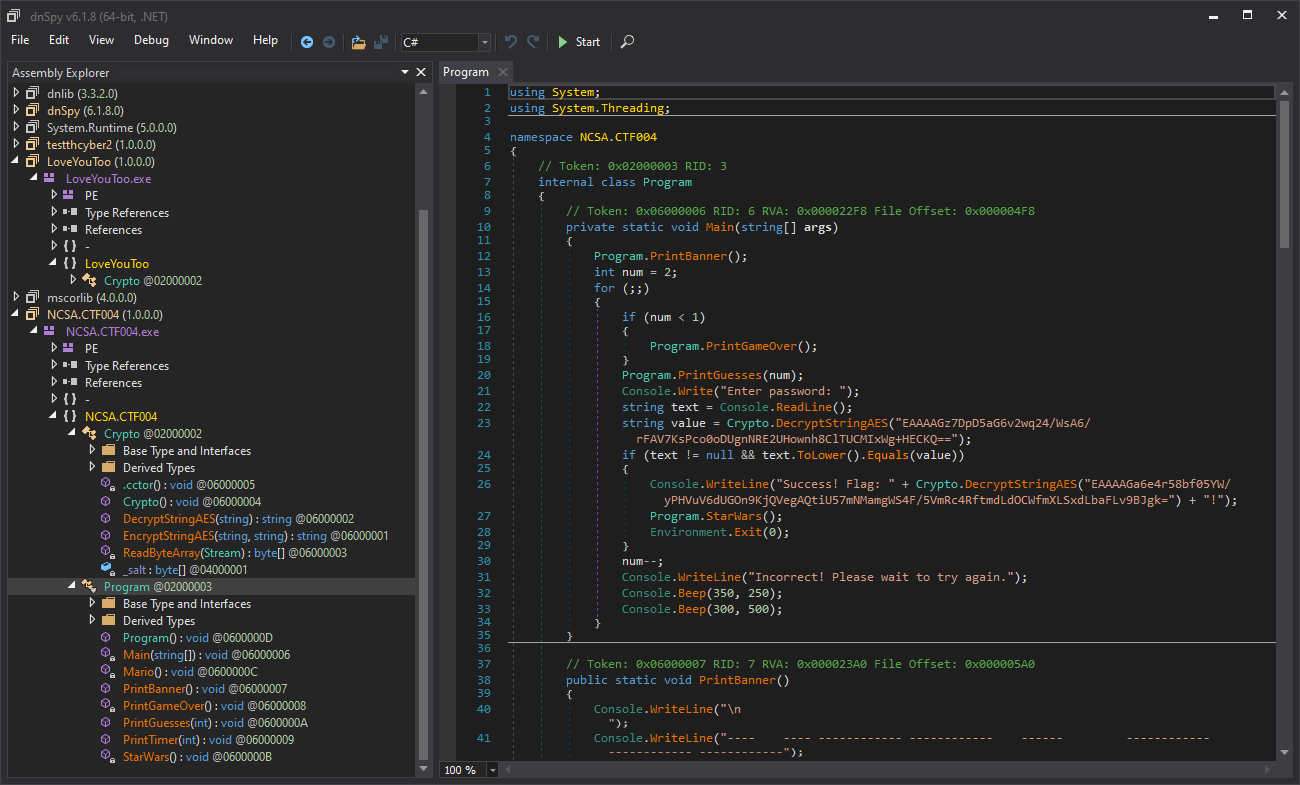Navigate backward using the blue back arrow
Screen dimensions: 1300x785
[x=307, y=42]
